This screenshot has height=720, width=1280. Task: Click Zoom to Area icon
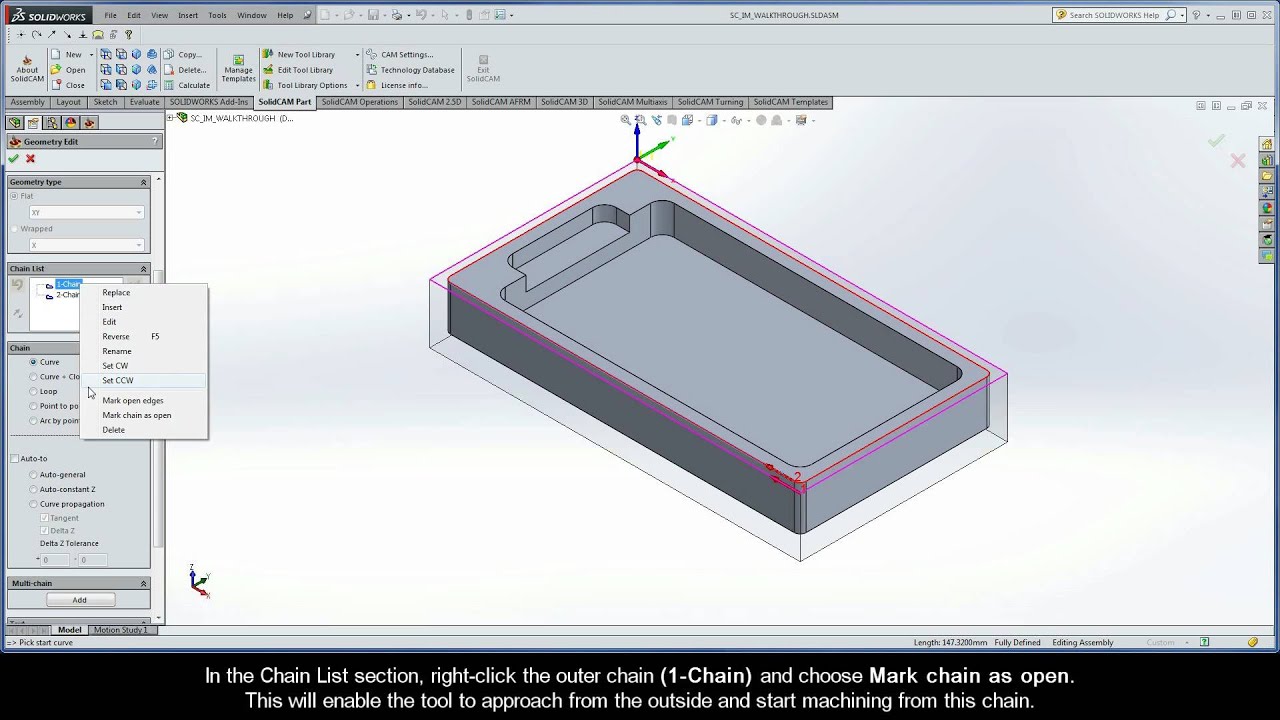(641, 120)
